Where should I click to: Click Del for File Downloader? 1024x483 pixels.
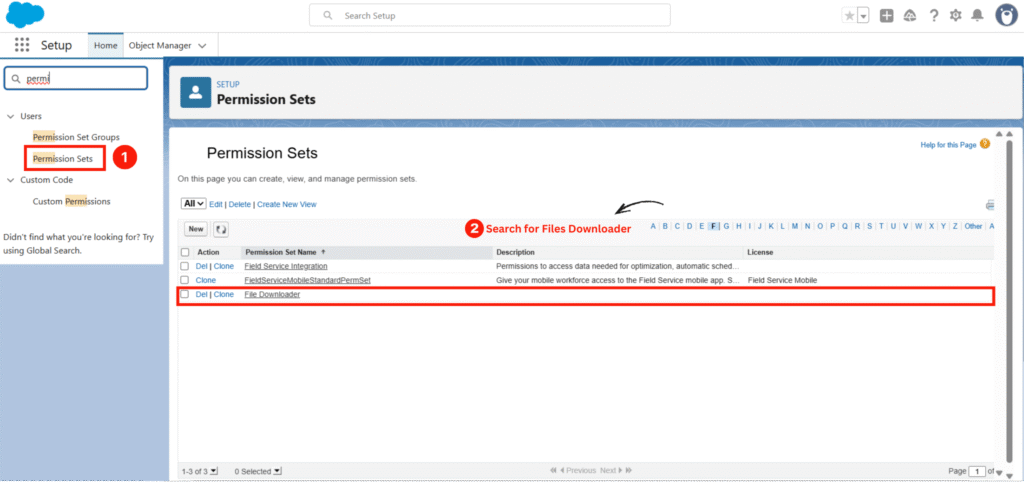[201, 294]
